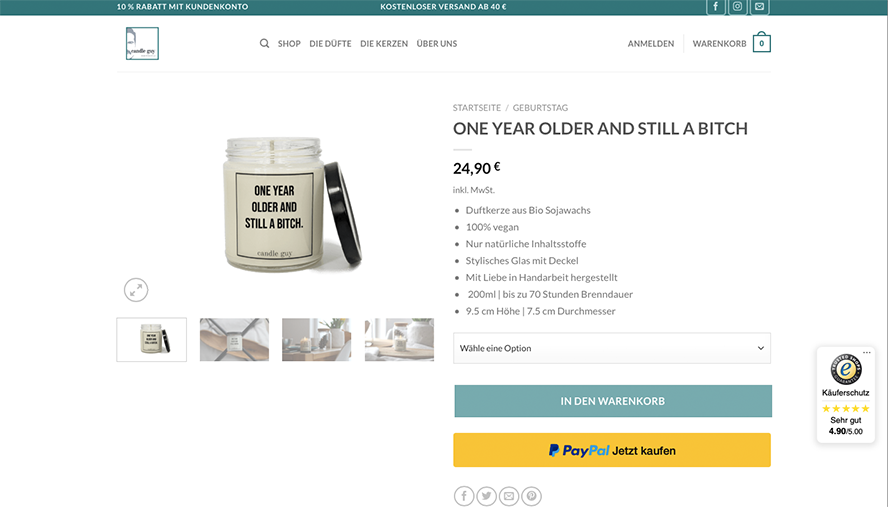
Task: Open the shopping cart bag icon
Action: pyautogui.click(x=762, y=42)
